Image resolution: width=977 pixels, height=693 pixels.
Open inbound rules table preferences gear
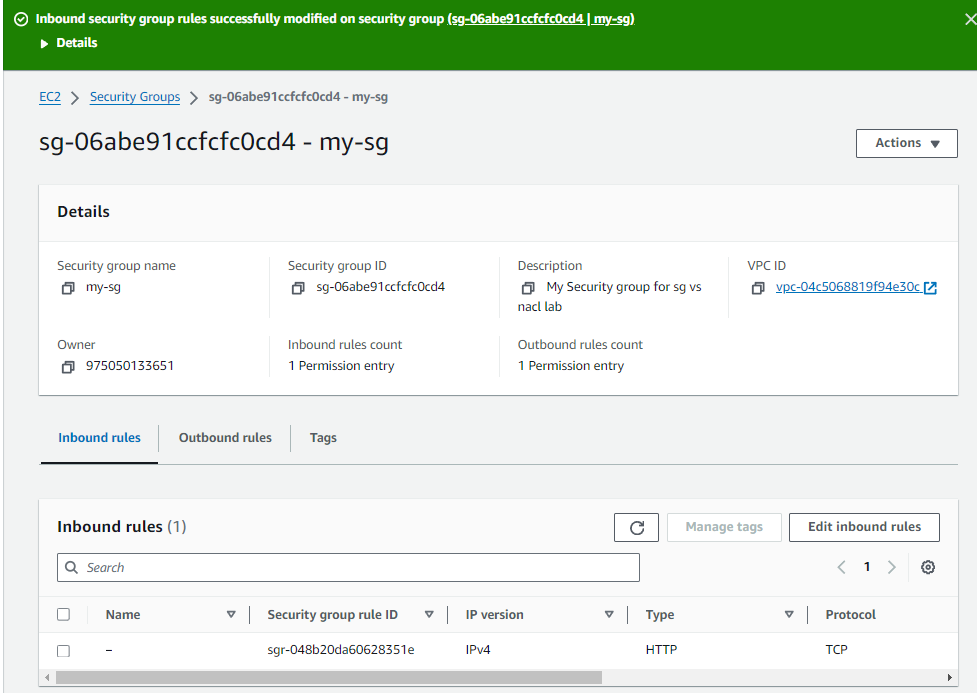point(928,567)
